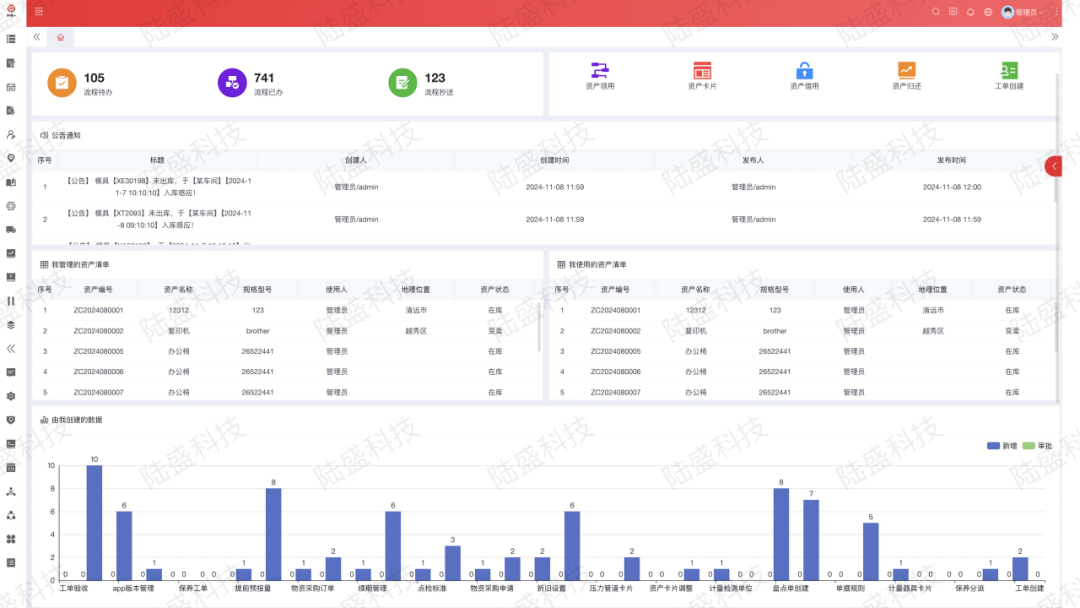Click ZC2024080001 in 我管理的资产清单
This screenshot has width=1080, height=608.
tap(98, 311)
